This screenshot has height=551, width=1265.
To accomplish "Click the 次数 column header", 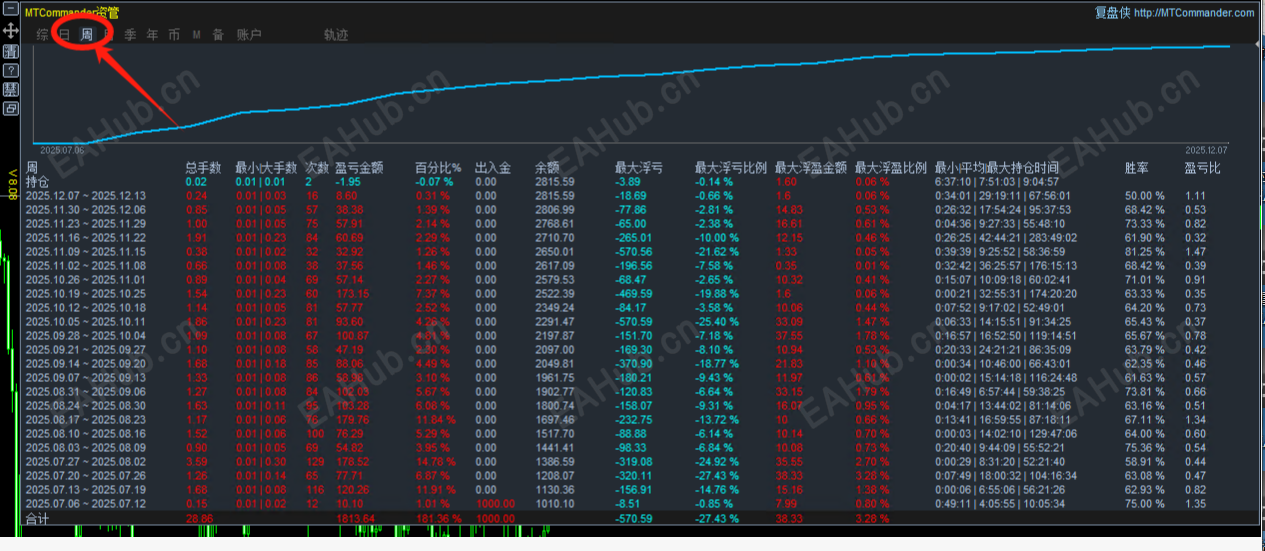I will (x=317, y=168).
